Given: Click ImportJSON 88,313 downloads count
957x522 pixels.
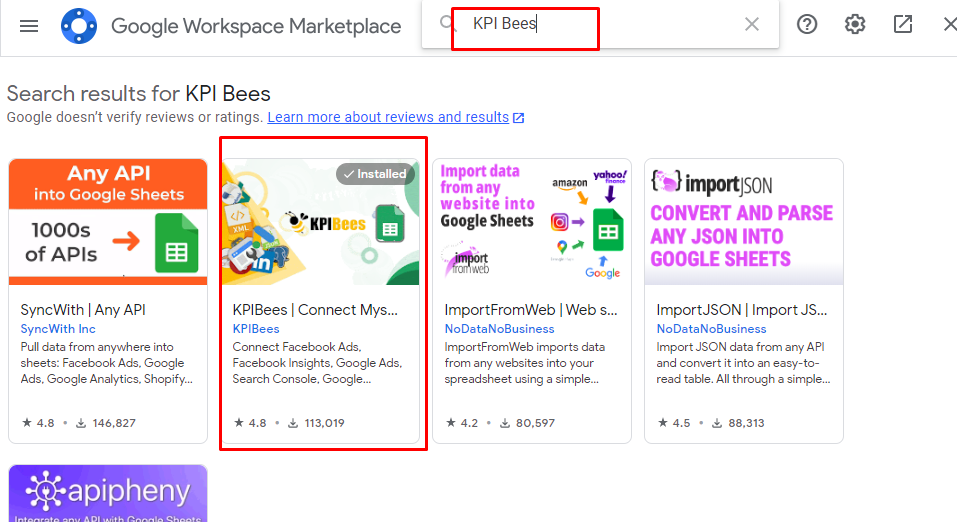Looking at the screenshot, I should (x=738, y=422).
